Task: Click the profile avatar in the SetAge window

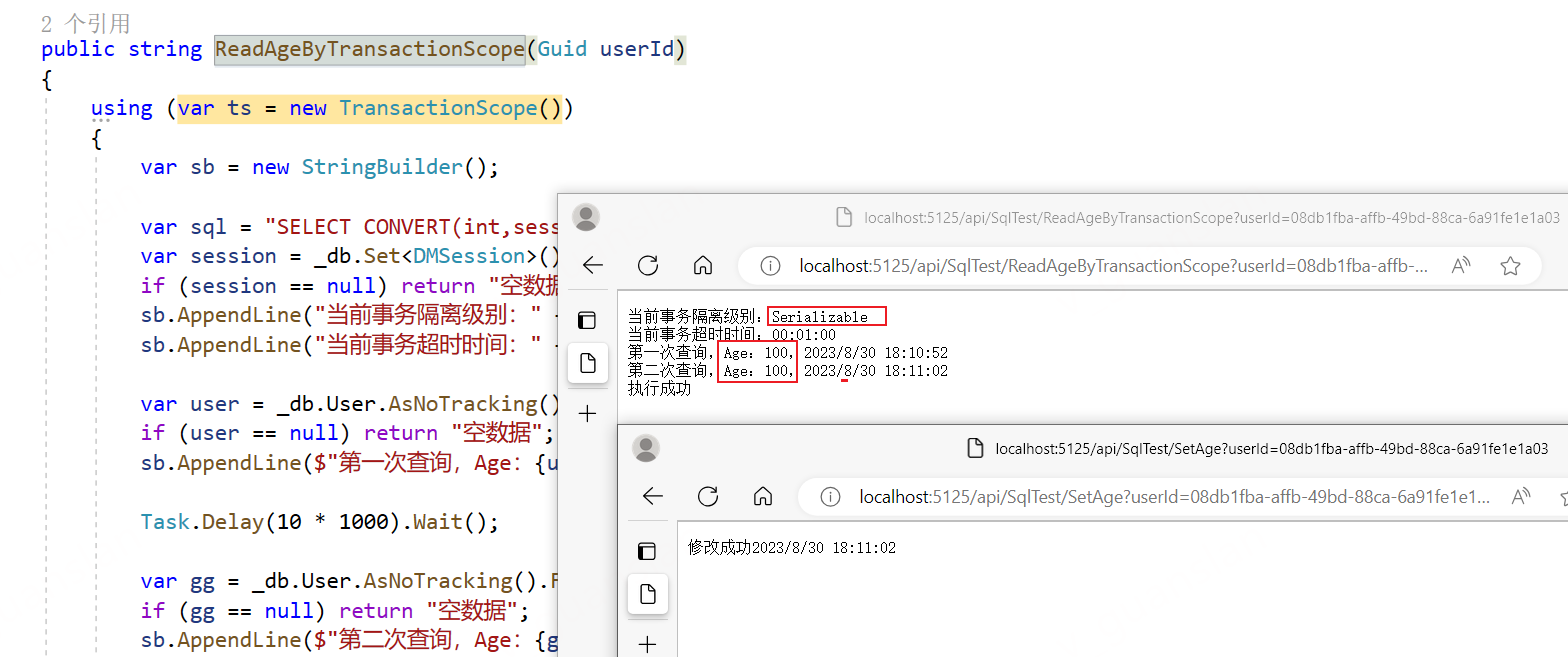Action: coord(647,448)
